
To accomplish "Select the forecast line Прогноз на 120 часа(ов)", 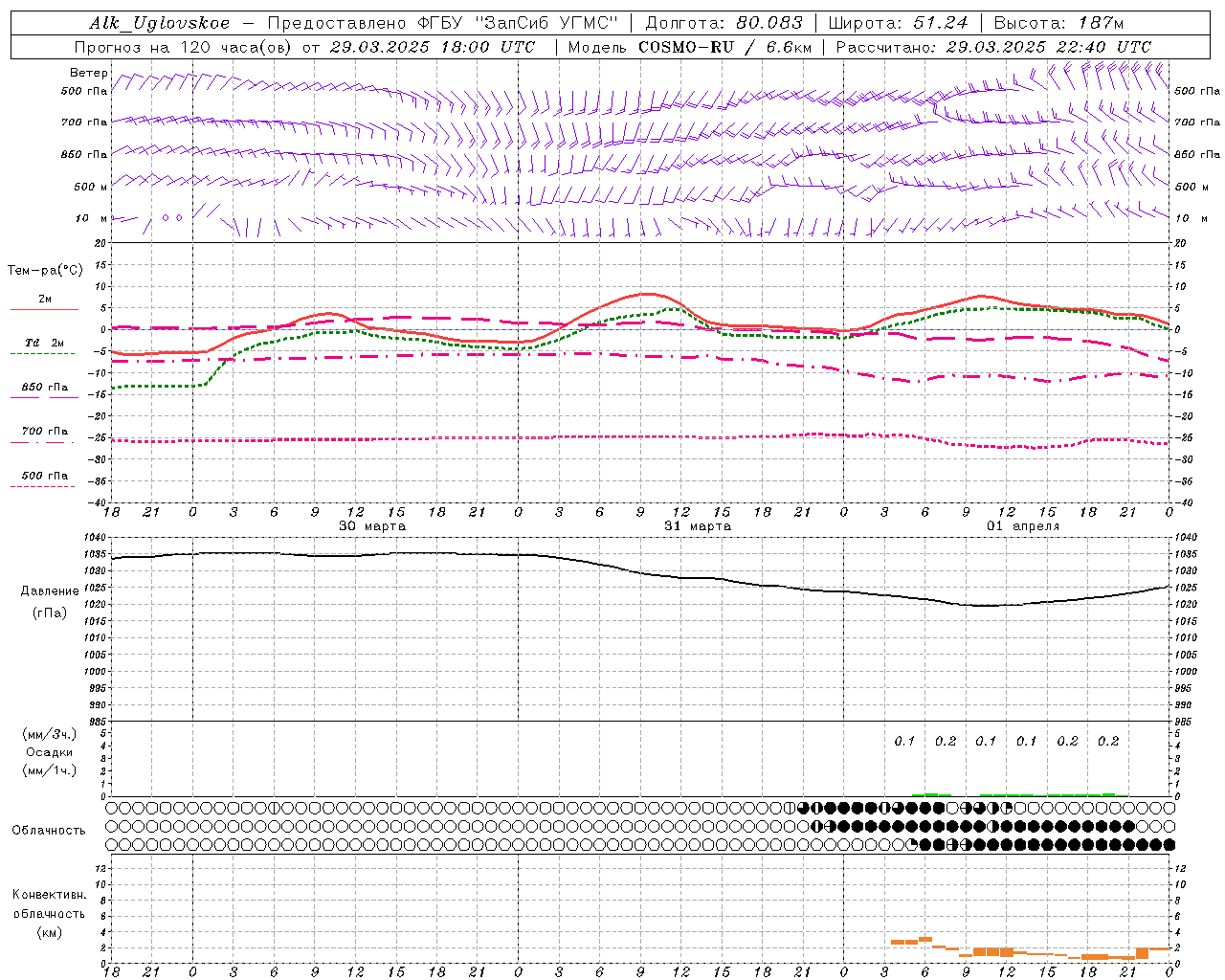I will 184,47.
